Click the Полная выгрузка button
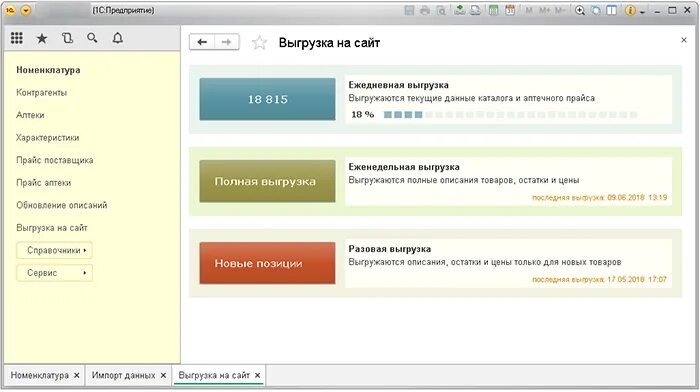The width and height of the screenshot is (700, 392). (267, 181)
